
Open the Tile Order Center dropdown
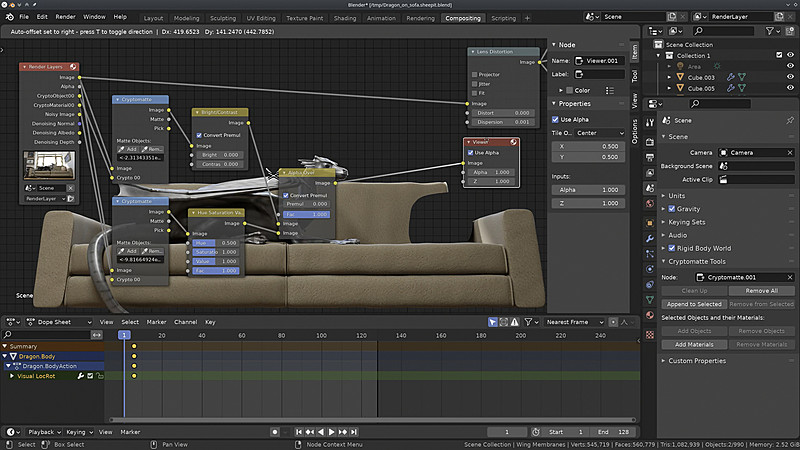tap(600, 133)
